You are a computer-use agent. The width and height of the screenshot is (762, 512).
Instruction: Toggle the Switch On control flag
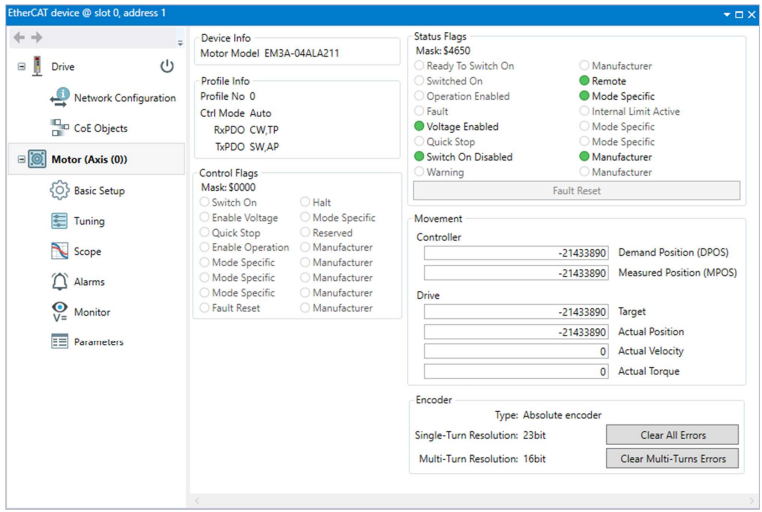tap(205, 202)
